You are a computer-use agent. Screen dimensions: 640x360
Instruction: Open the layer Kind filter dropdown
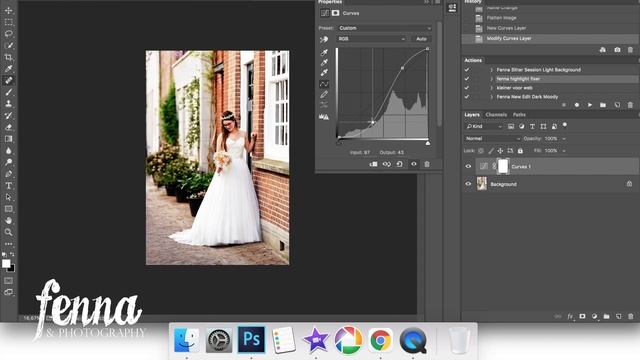coord(484,127)
